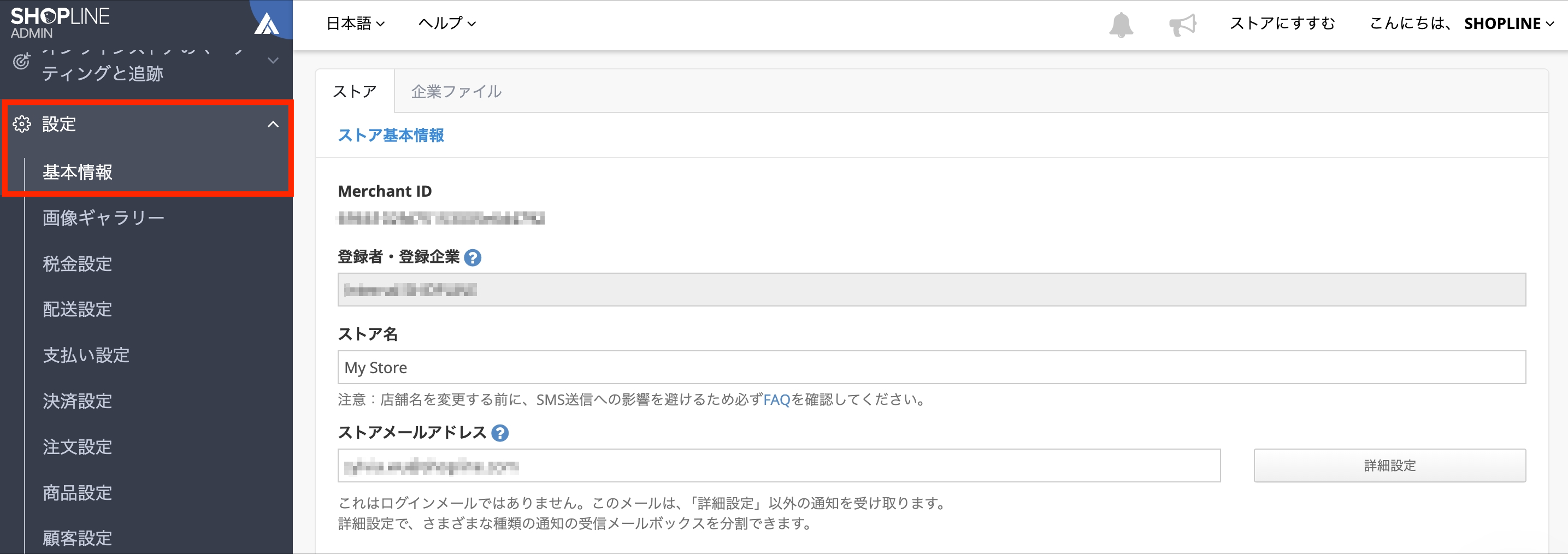Open the notifications bell icon

[x=1121, y=25]
